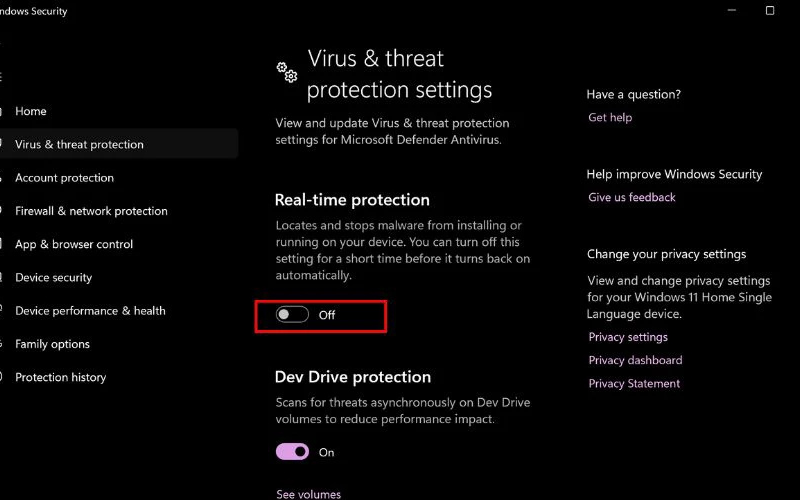Turn on Real-time protection toggle
Viewport: 800px width, 500px height.
tap(292, 315)
